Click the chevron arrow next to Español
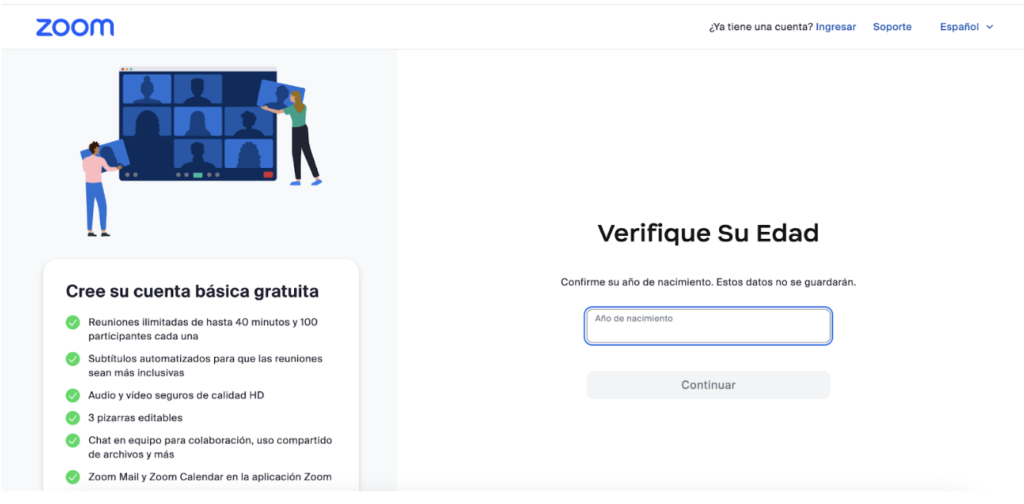 989,27
